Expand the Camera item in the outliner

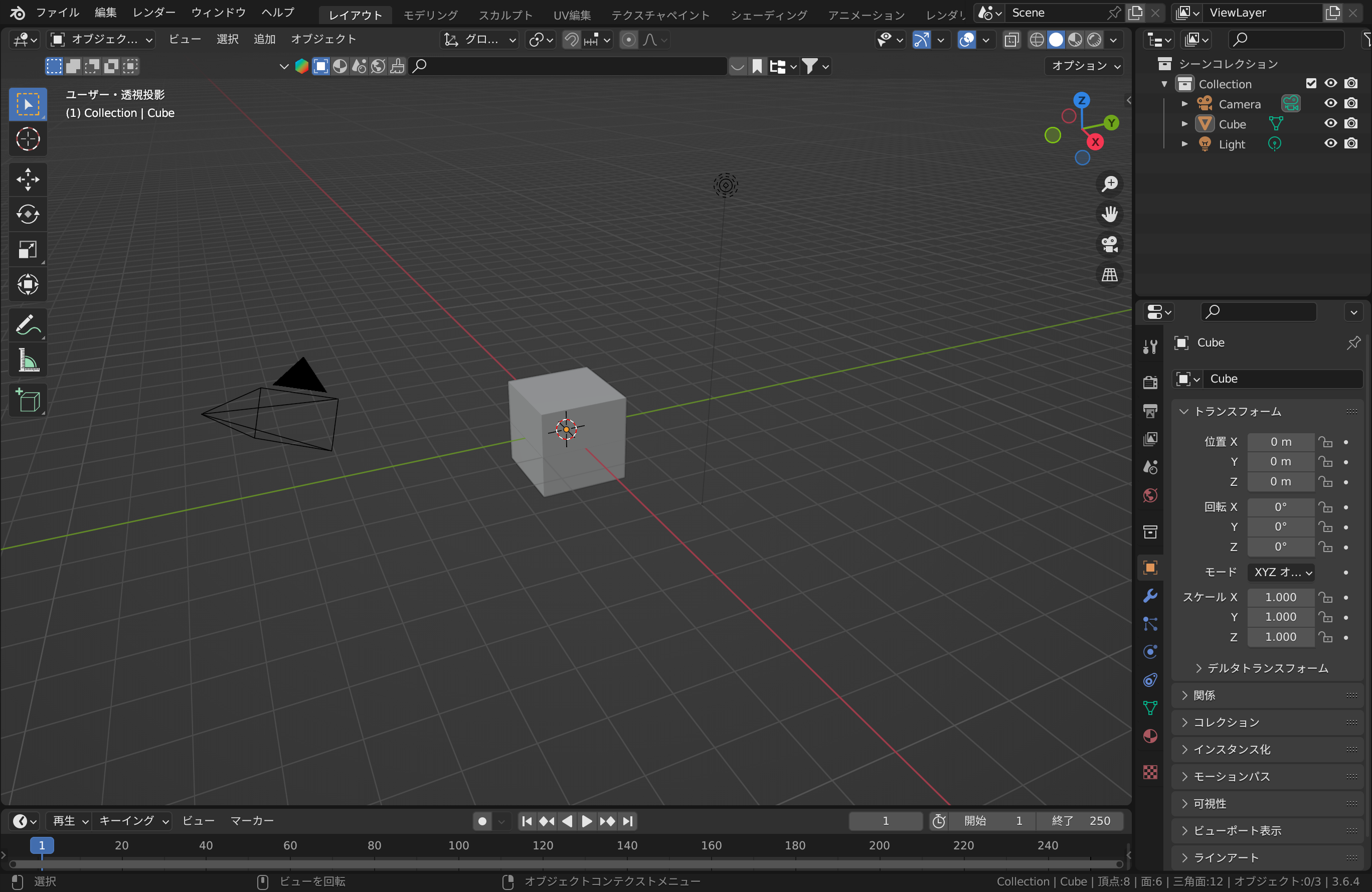[1183, 104]
